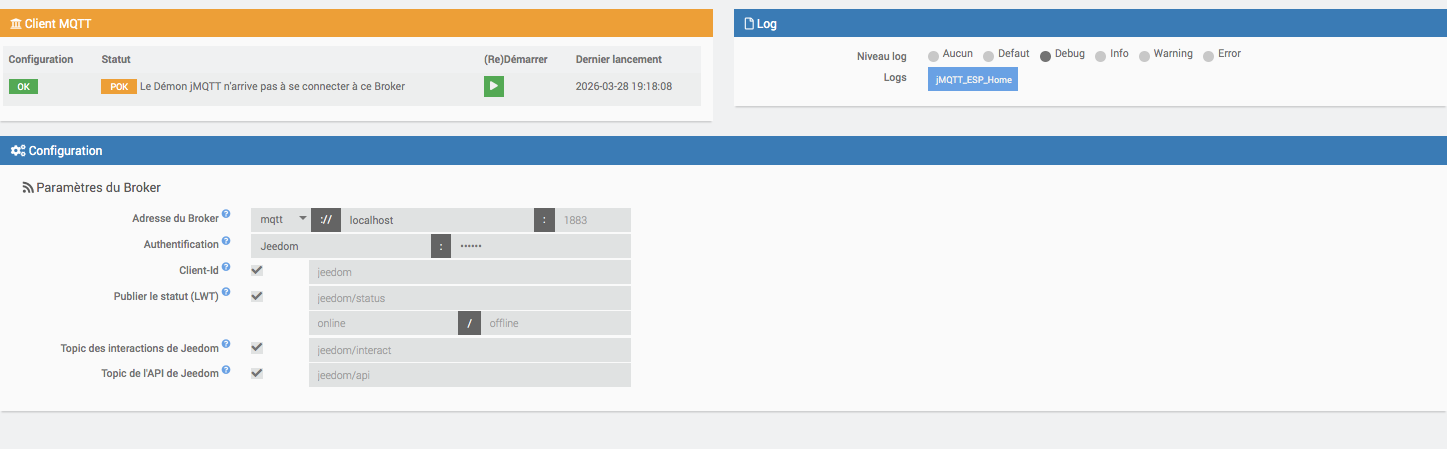Click the localhost broker address field

tap(437, 220)
